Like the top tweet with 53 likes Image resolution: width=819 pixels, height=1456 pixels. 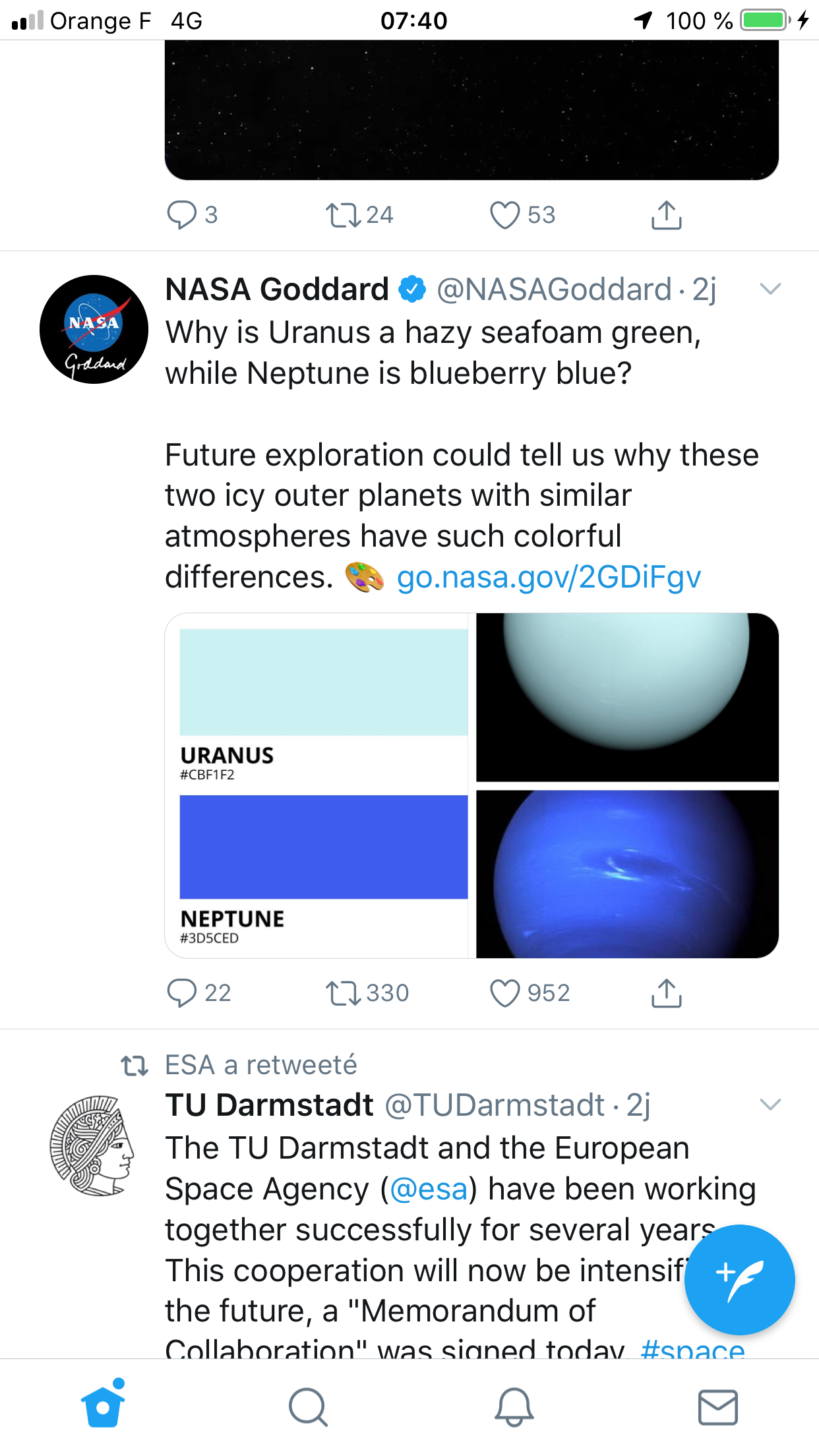pyautogui.click(x=505, y=215)
